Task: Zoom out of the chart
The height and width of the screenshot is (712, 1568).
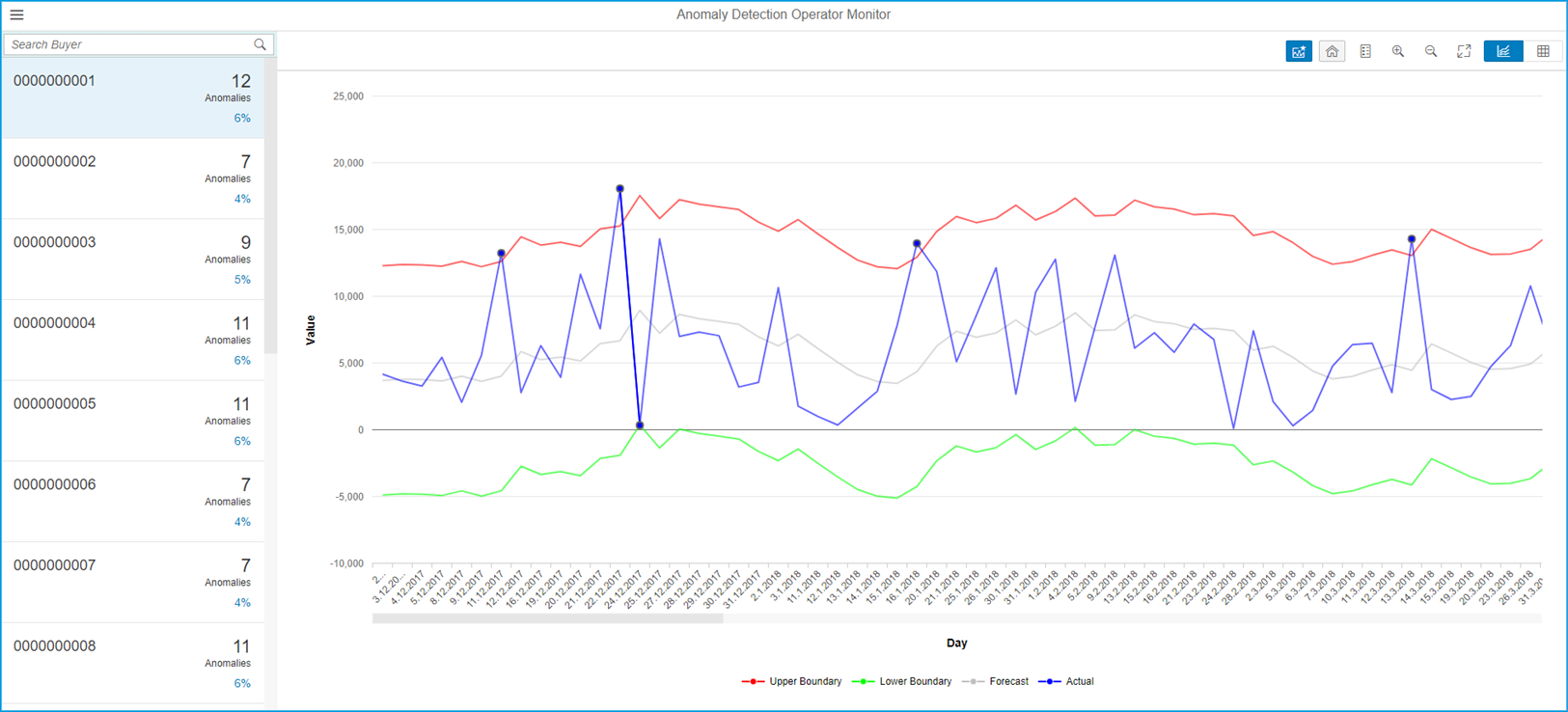Action: point(1431,51)
